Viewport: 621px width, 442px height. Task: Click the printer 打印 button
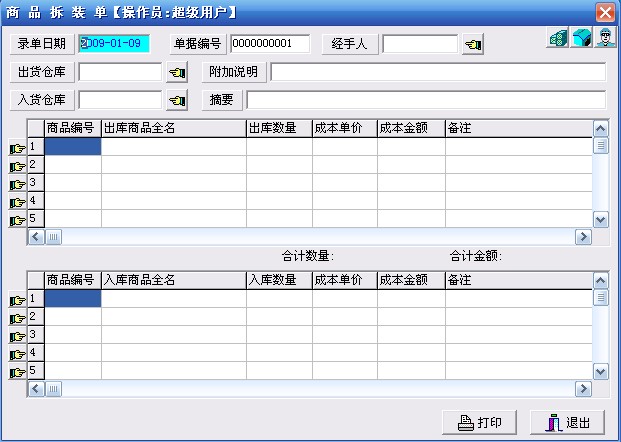(480, 422)
